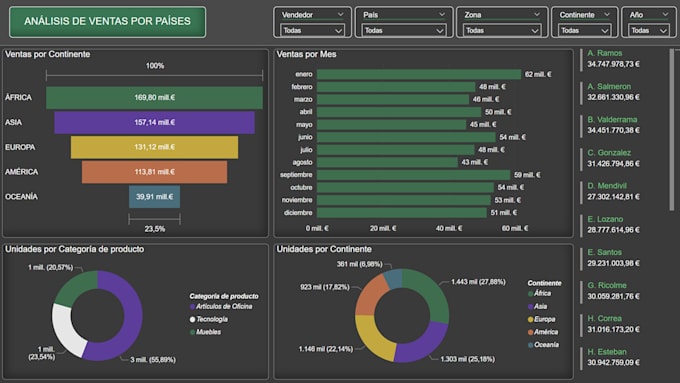
Task: Click the julio sales bar
Action: coord(396,150)
